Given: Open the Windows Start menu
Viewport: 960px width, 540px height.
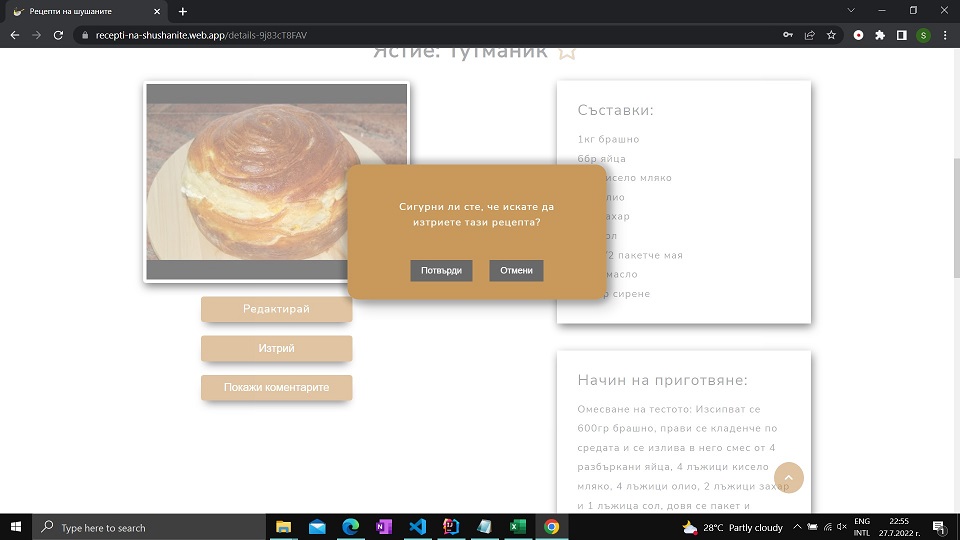Looking at the screenshot, I should (16, 527).
